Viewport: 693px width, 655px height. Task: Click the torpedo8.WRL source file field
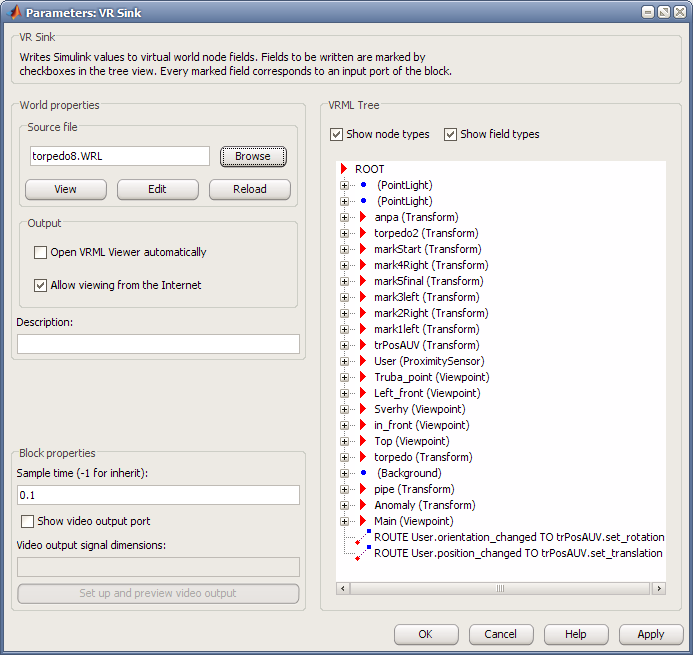coord(120,156)
